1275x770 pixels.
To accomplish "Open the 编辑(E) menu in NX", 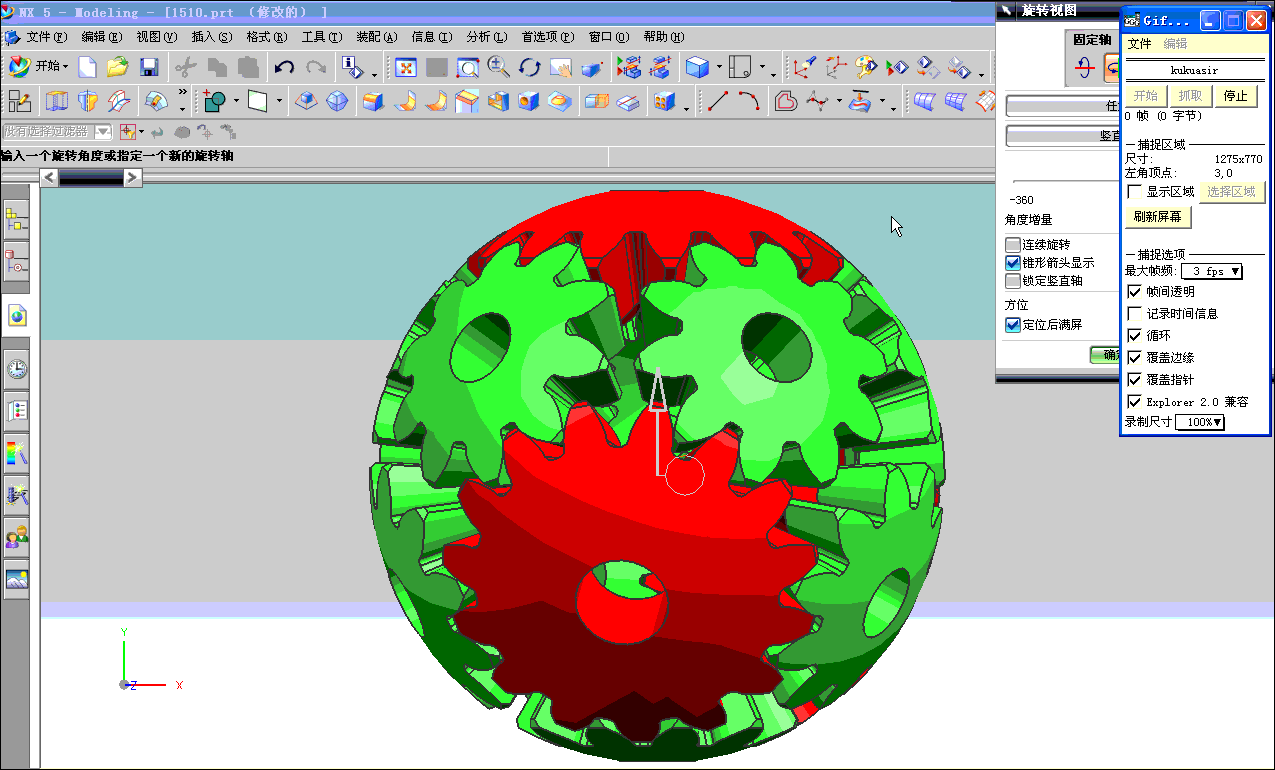I will 102,37.
